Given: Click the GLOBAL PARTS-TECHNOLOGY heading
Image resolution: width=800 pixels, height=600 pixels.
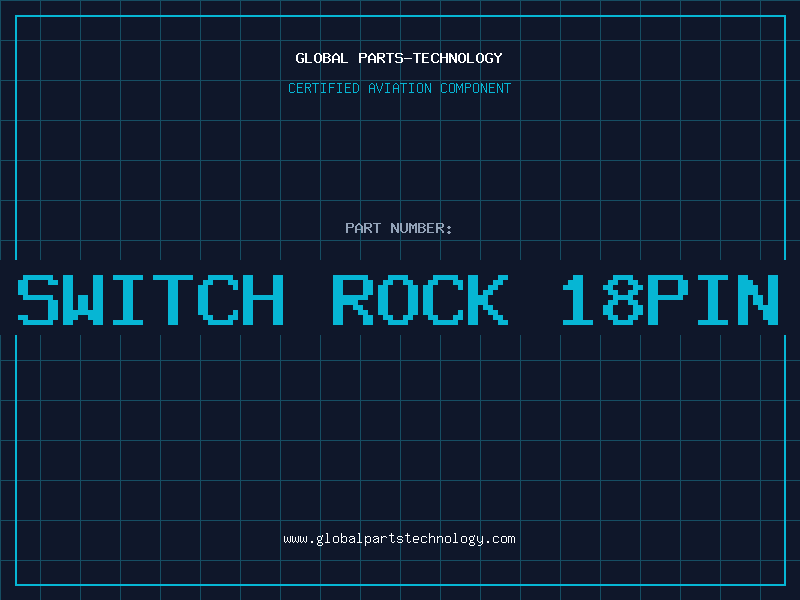Looking at the screenshot, I should pos(399,58).
